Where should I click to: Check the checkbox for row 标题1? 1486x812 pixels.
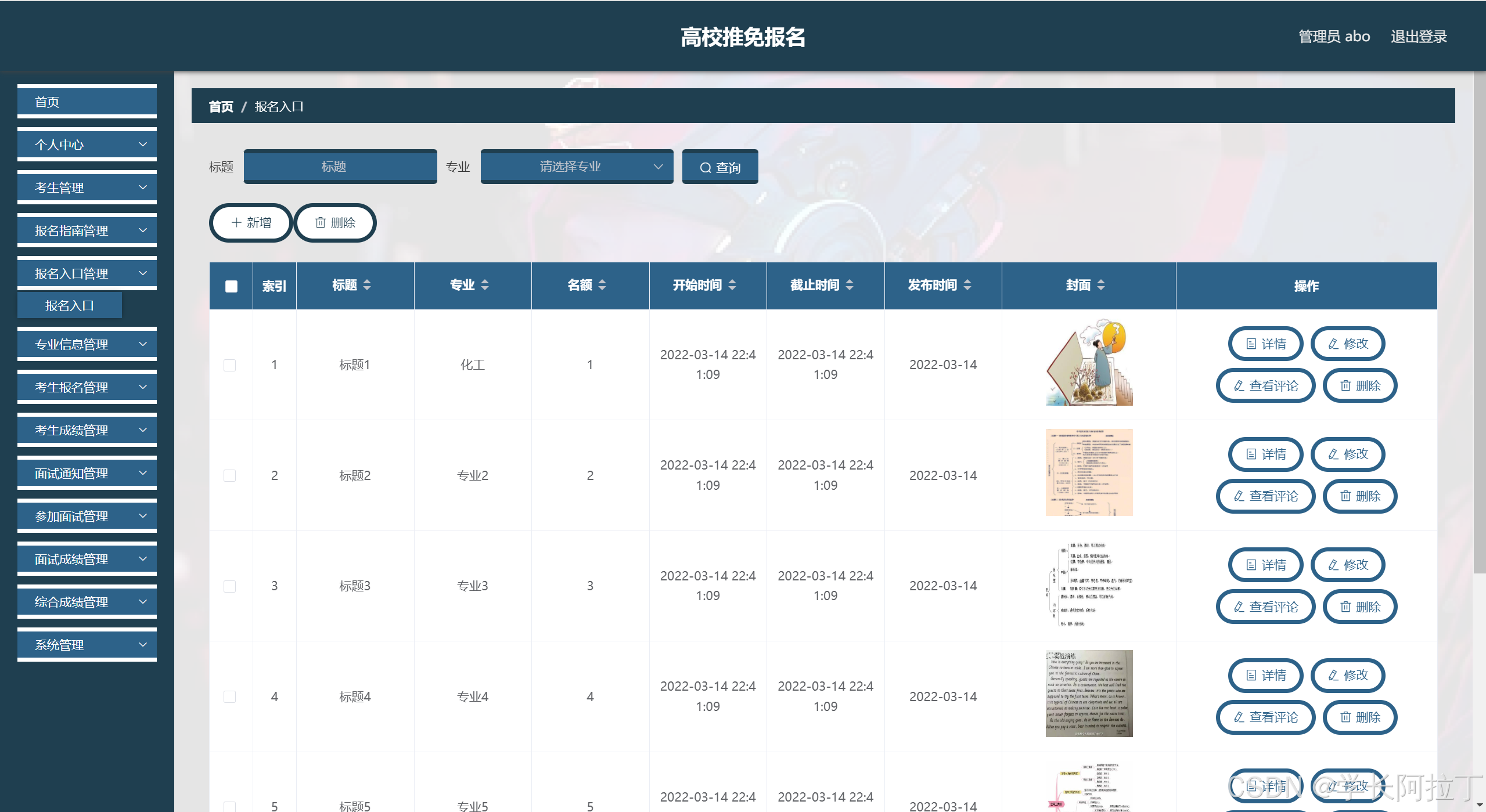coord(230,365)
